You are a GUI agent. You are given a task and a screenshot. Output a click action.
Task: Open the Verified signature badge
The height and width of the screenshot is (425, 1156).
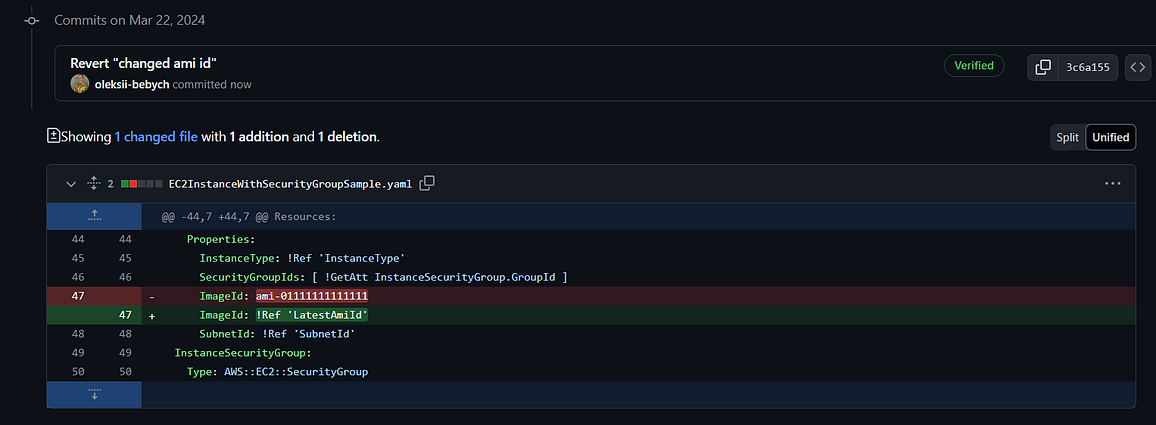(974, 66)
